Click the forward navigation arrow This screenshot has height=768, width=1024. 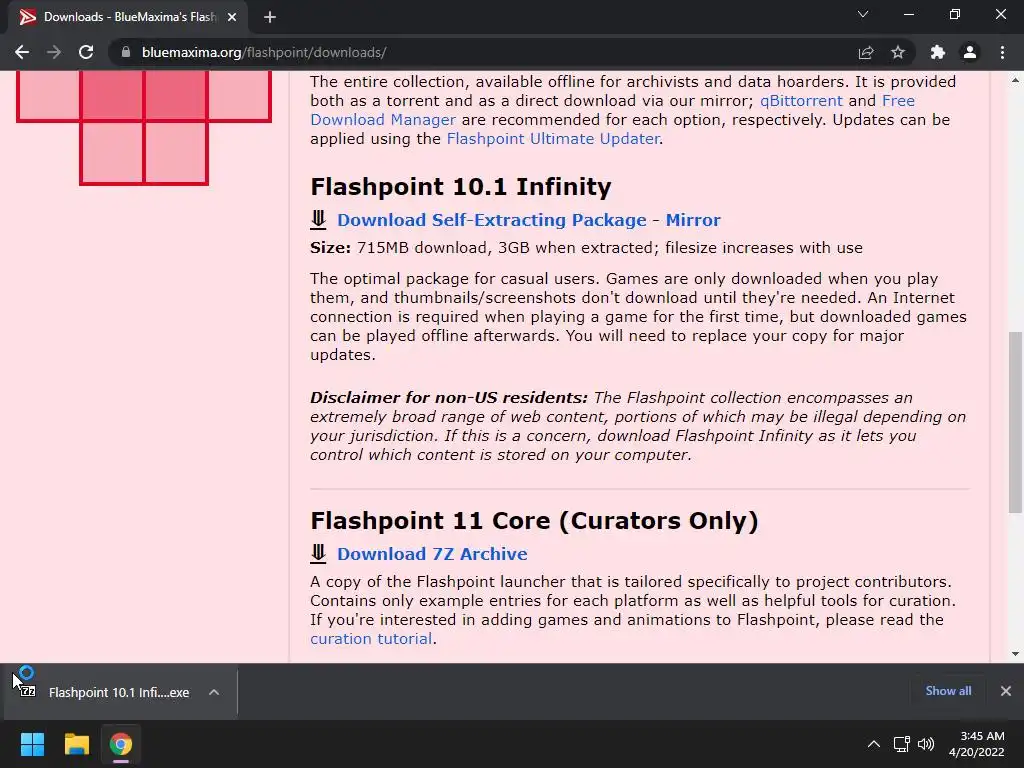pos(54,52)
